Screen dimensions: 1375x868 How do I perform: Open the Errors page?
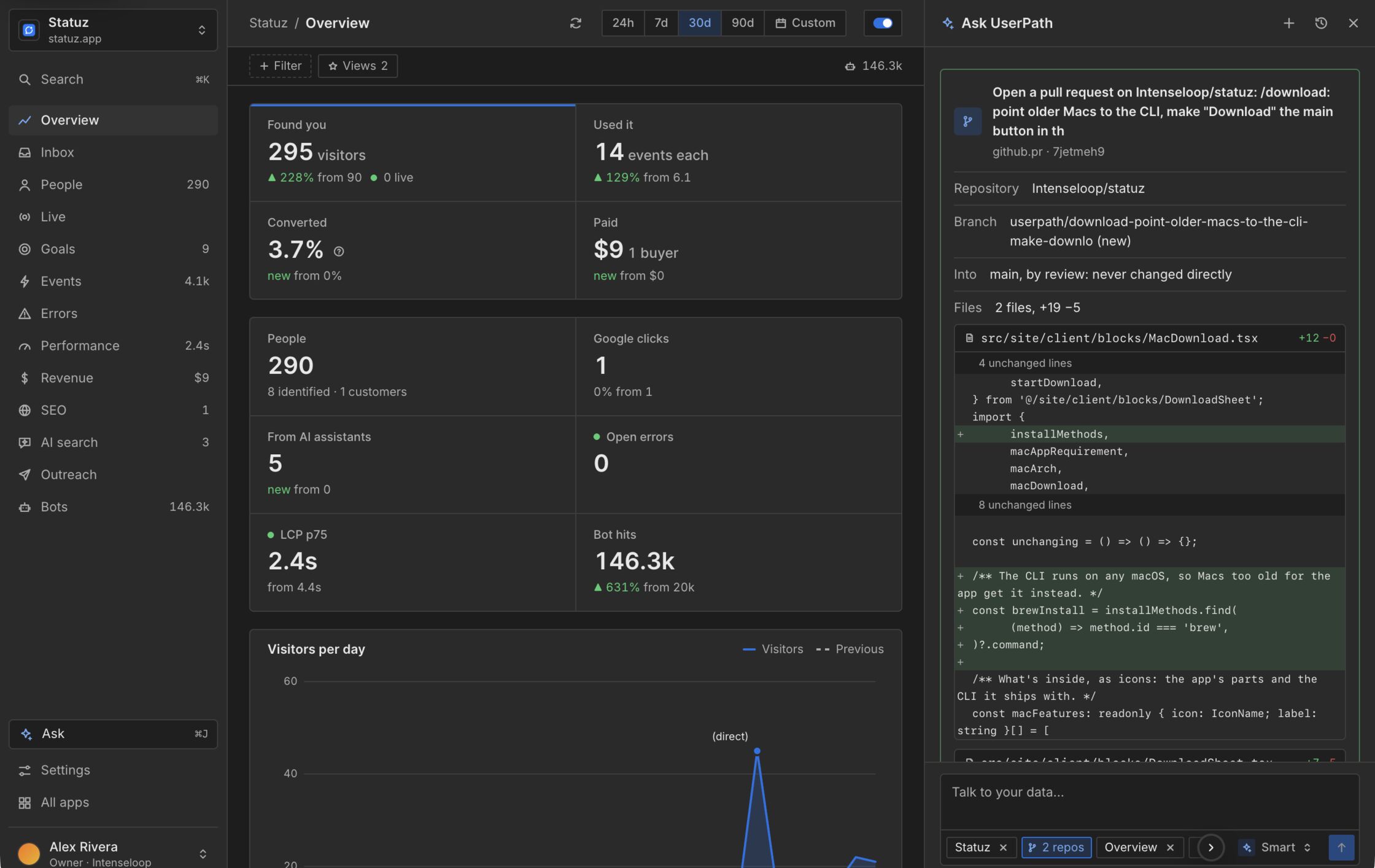click(x=113, y=314)
